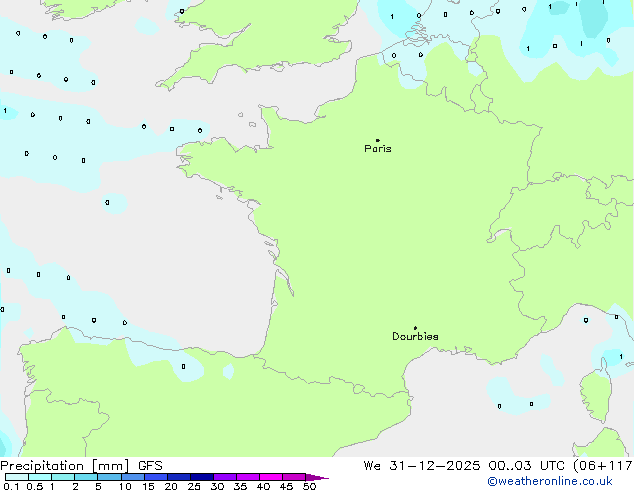The image size is (634, 490).
Task: Select the Dourbies location dot marker
Action: [x=415, y=328]
